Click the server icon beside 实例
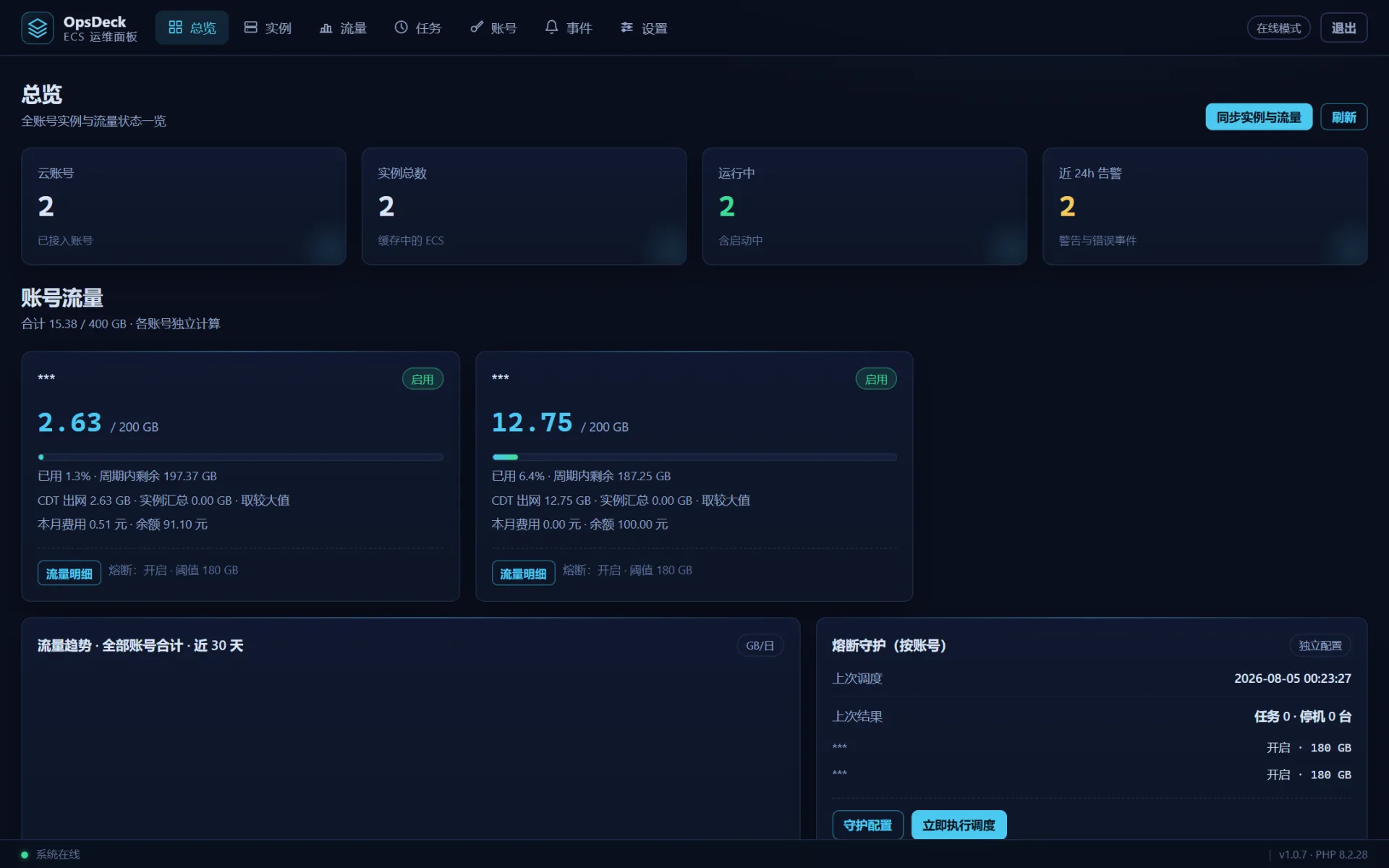Viewport: 1389px width, 868px height. click(x=250, y=27)
